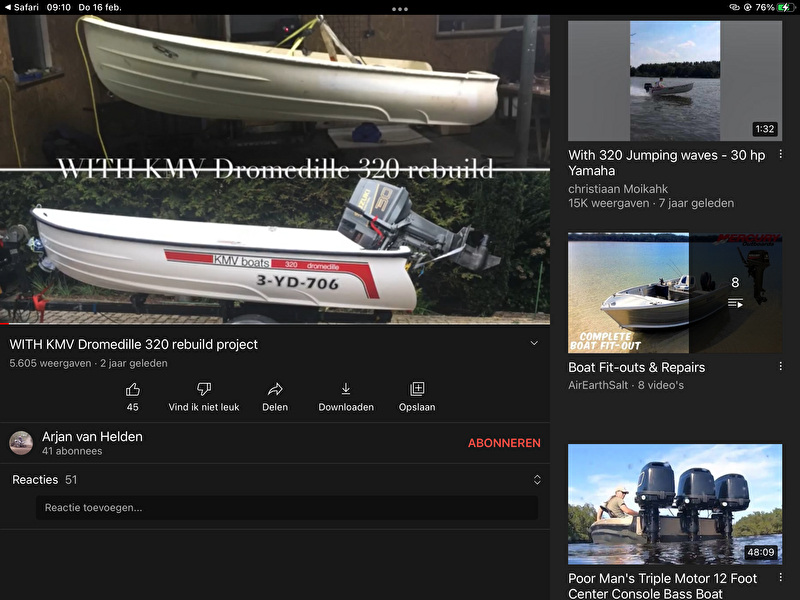Open options for 'With 320 Jumping waves' video
The width and height of the screenshot is (800, 600).
[780, 154]
